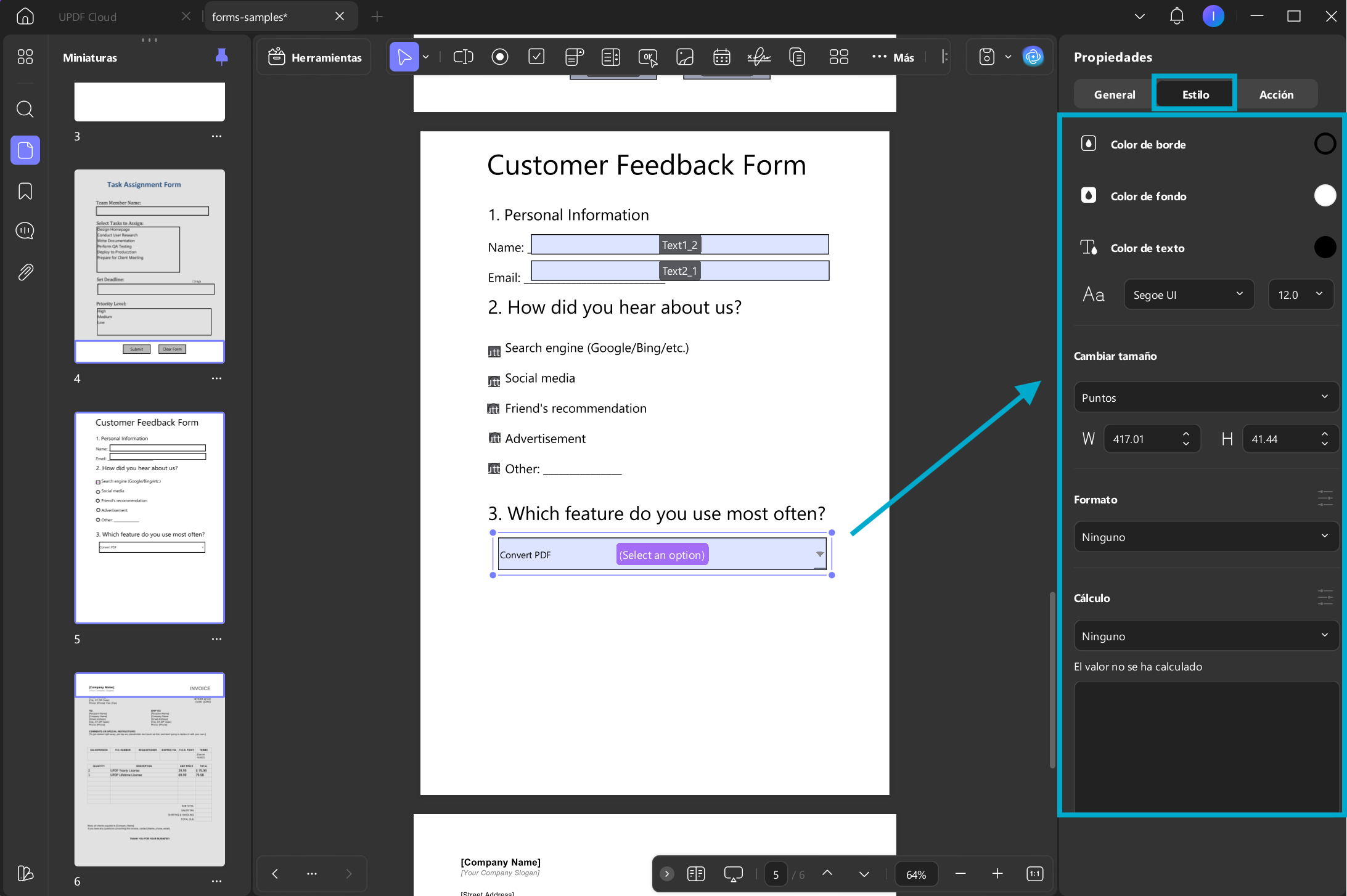Select the radio button form tool
The image size is (1347, 896).
click(500, 57)
